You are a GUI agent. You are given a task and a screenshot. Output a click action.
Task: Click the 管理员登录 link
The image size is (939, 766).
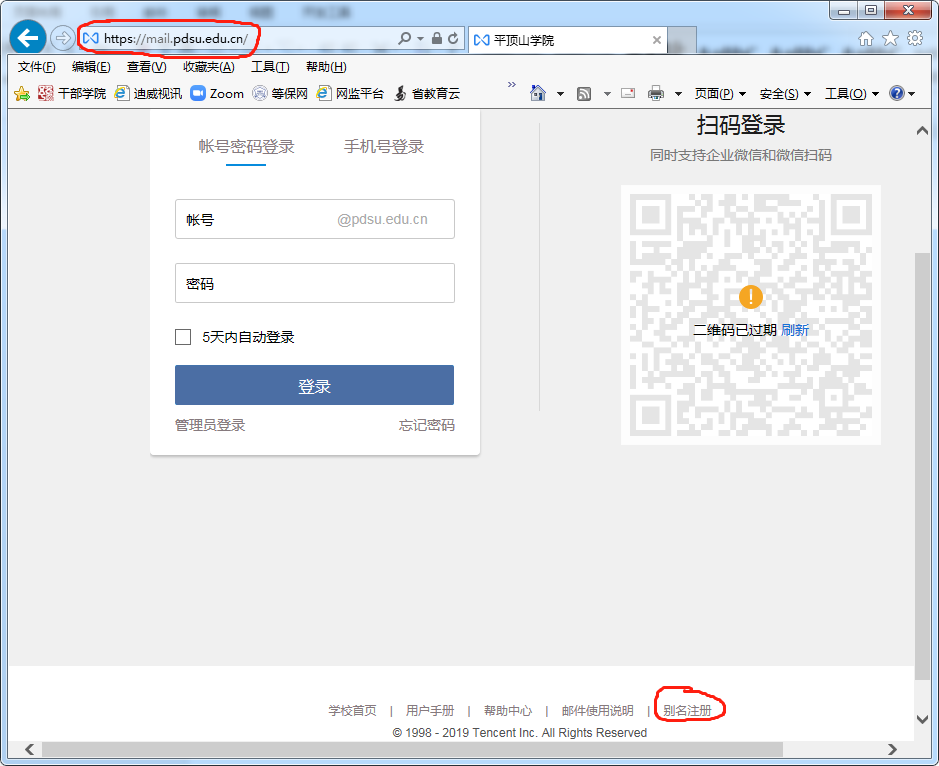click(210, 425)
